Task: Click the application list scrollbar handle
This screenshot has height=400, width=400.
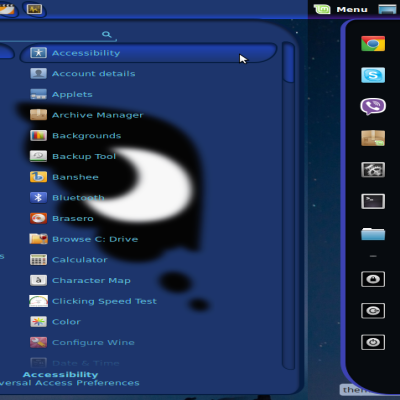Action: click(288, 62)
